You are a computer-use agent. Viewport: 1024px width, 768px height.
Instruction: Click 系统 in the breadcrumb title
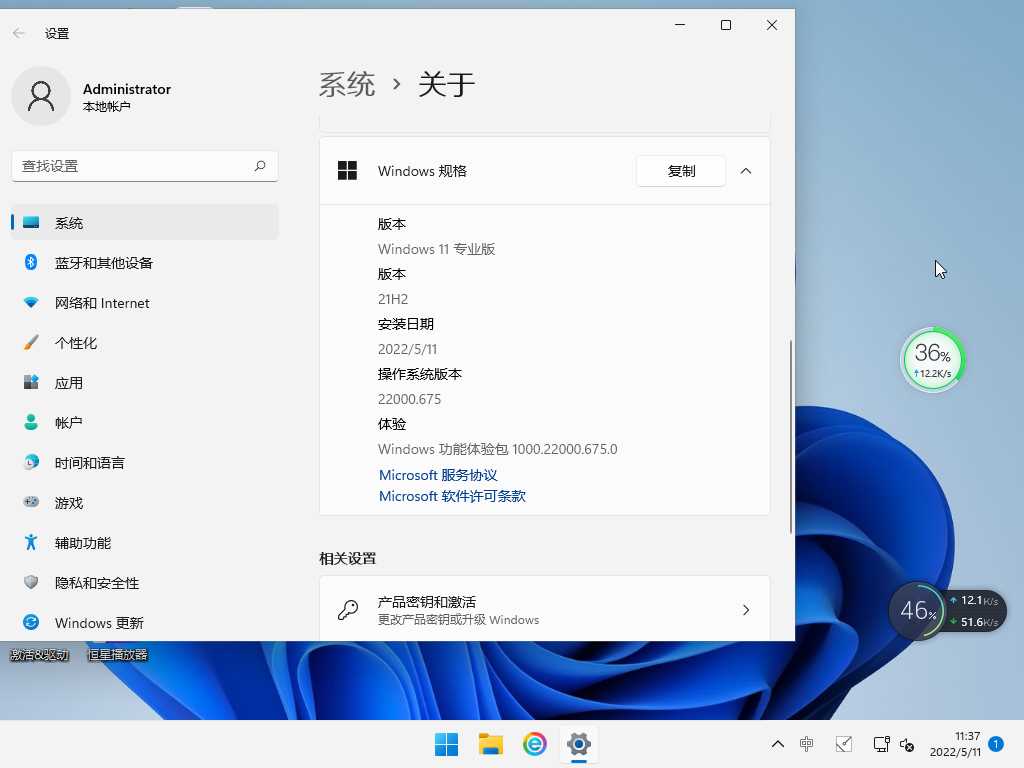point(347,85)
